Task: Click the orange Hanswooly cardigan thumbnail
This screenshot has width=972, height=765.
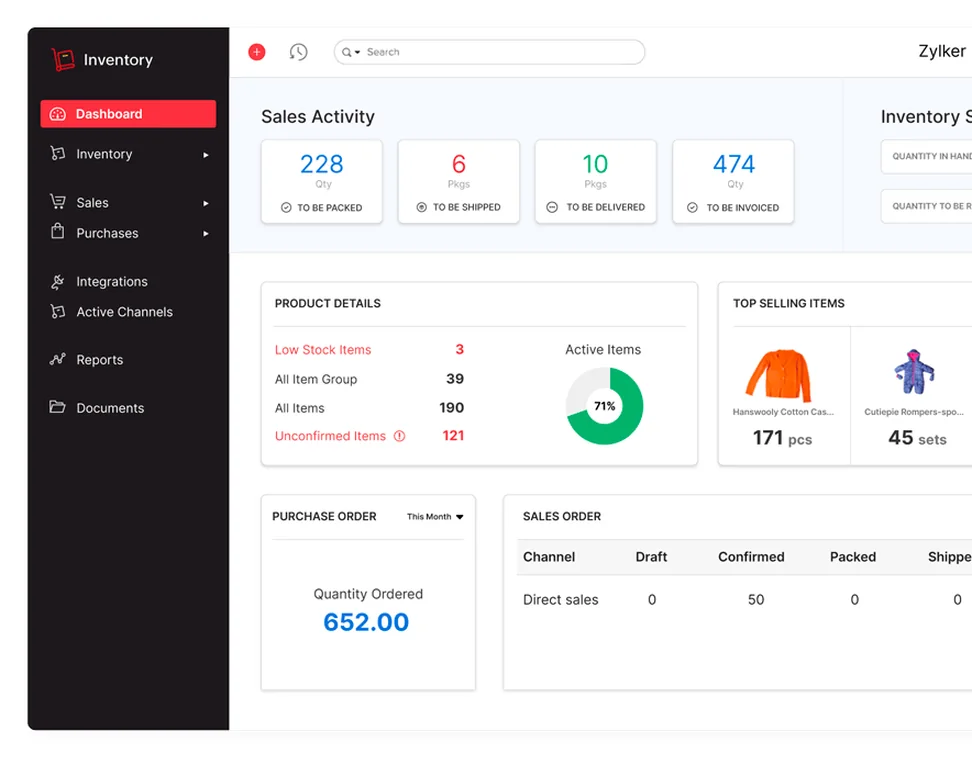Action: point(780,375)
